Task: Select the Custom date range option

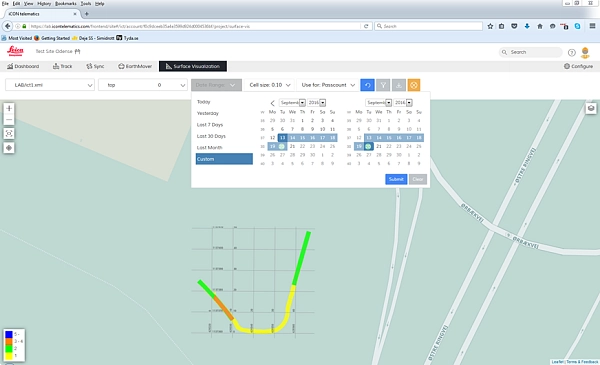Action: (224, 159)
